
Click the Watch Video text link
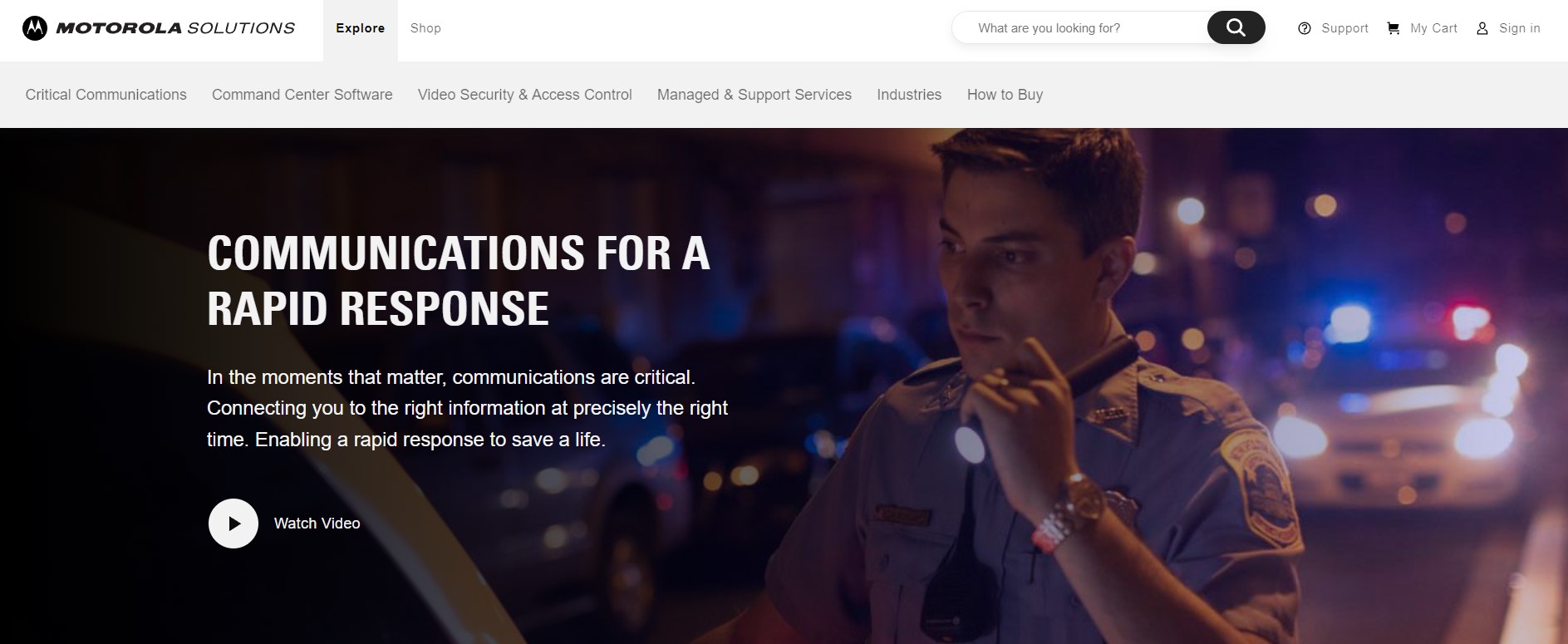tap(317, 524)
